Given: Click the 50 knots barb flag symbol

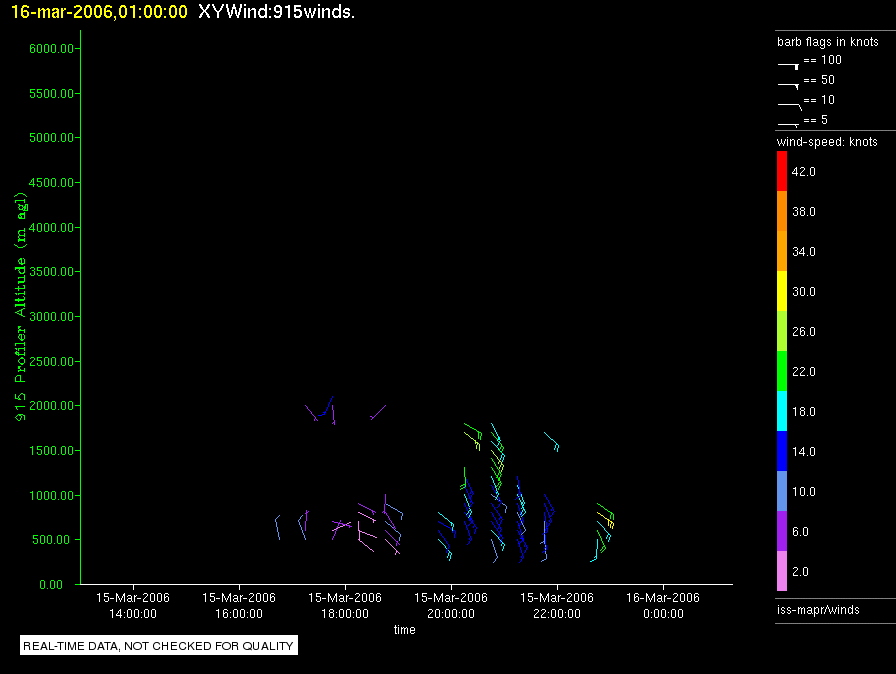Looking at the screenshot, I should (788, 86).
